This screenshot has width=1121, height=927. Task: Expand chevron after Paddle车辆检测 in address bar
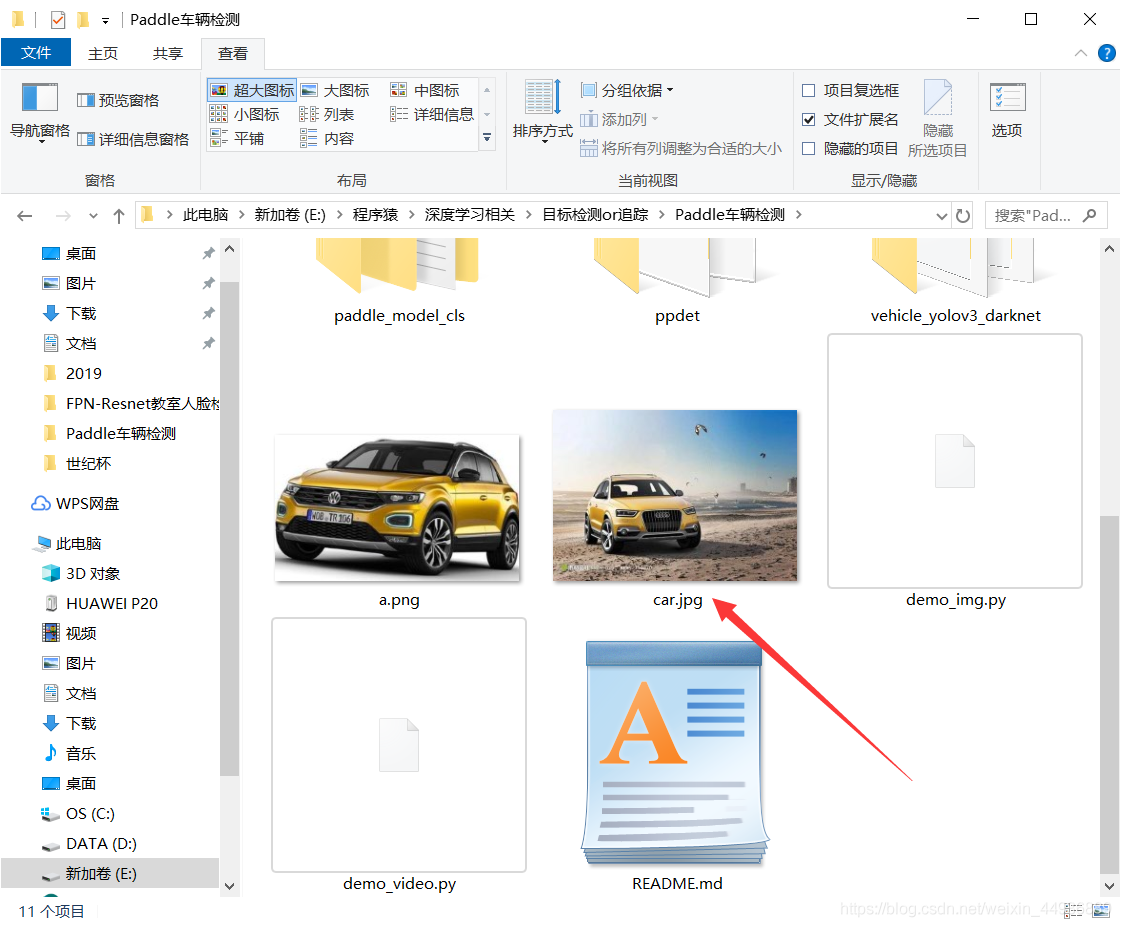pyautogui.click(x=798, y=214)
